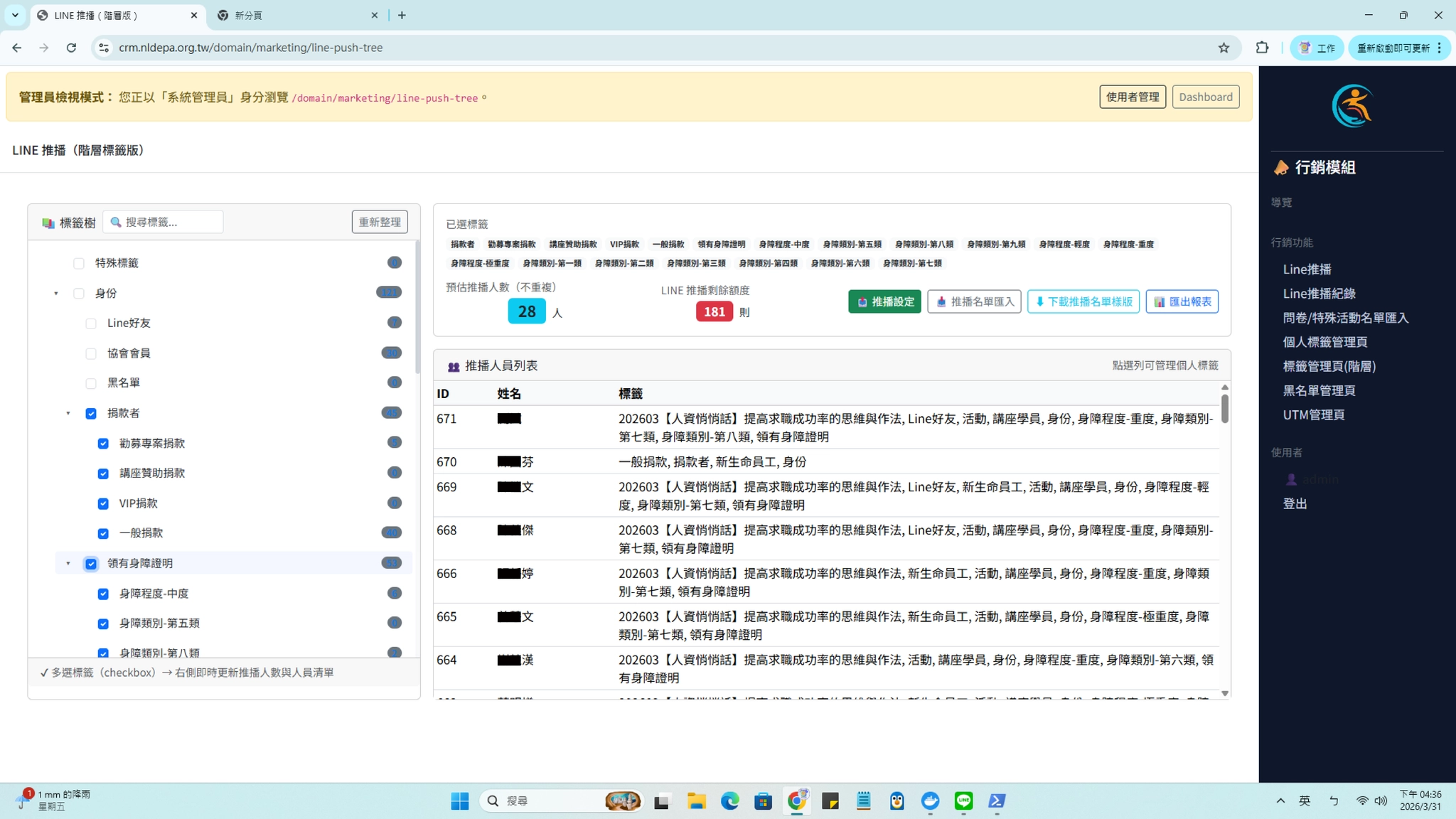Open Line推播紀錄 in the sidebar

[1319, 294]
